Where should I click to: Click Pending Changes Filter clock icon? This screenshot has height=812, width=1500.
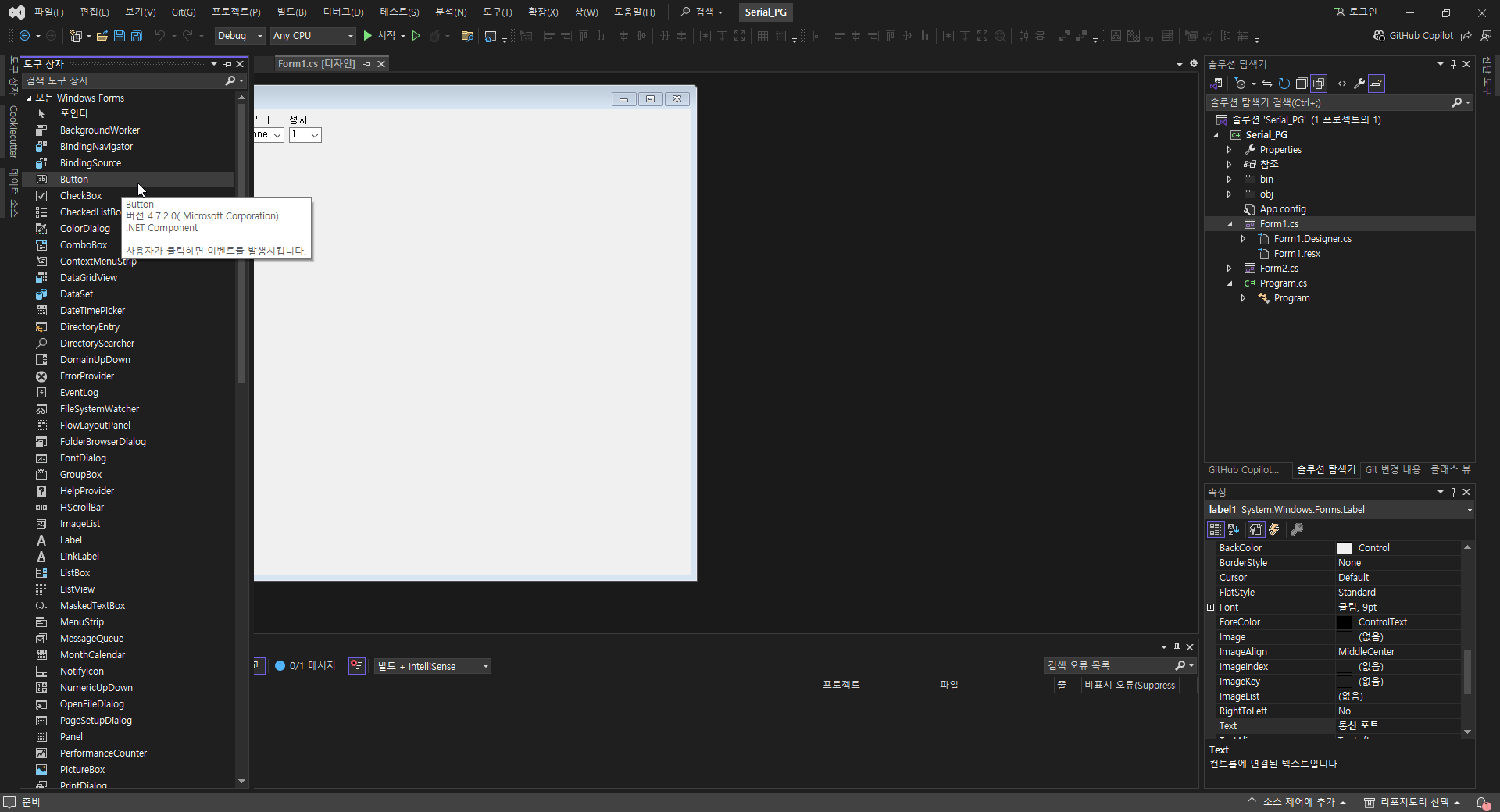click(1240, 84)
